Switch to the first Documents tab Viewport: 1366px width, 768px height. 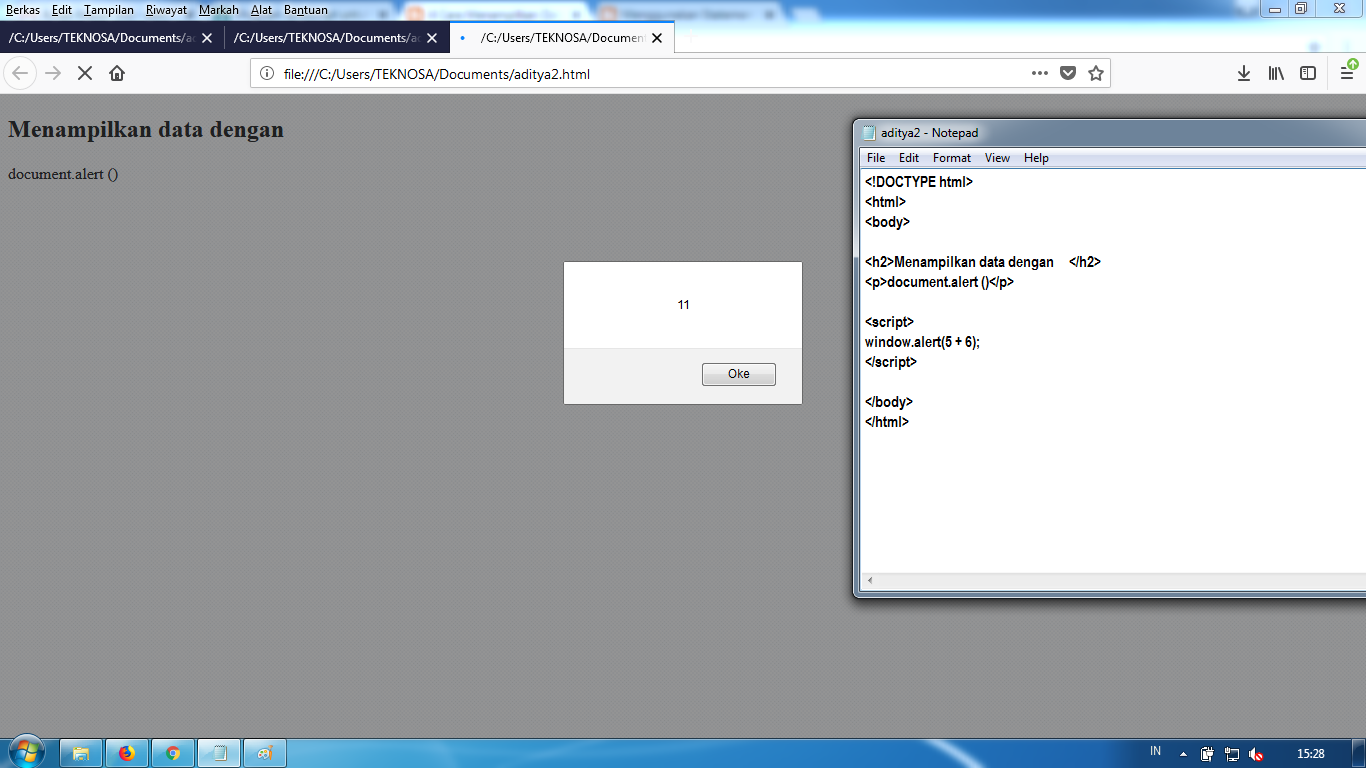pos(112,38)
